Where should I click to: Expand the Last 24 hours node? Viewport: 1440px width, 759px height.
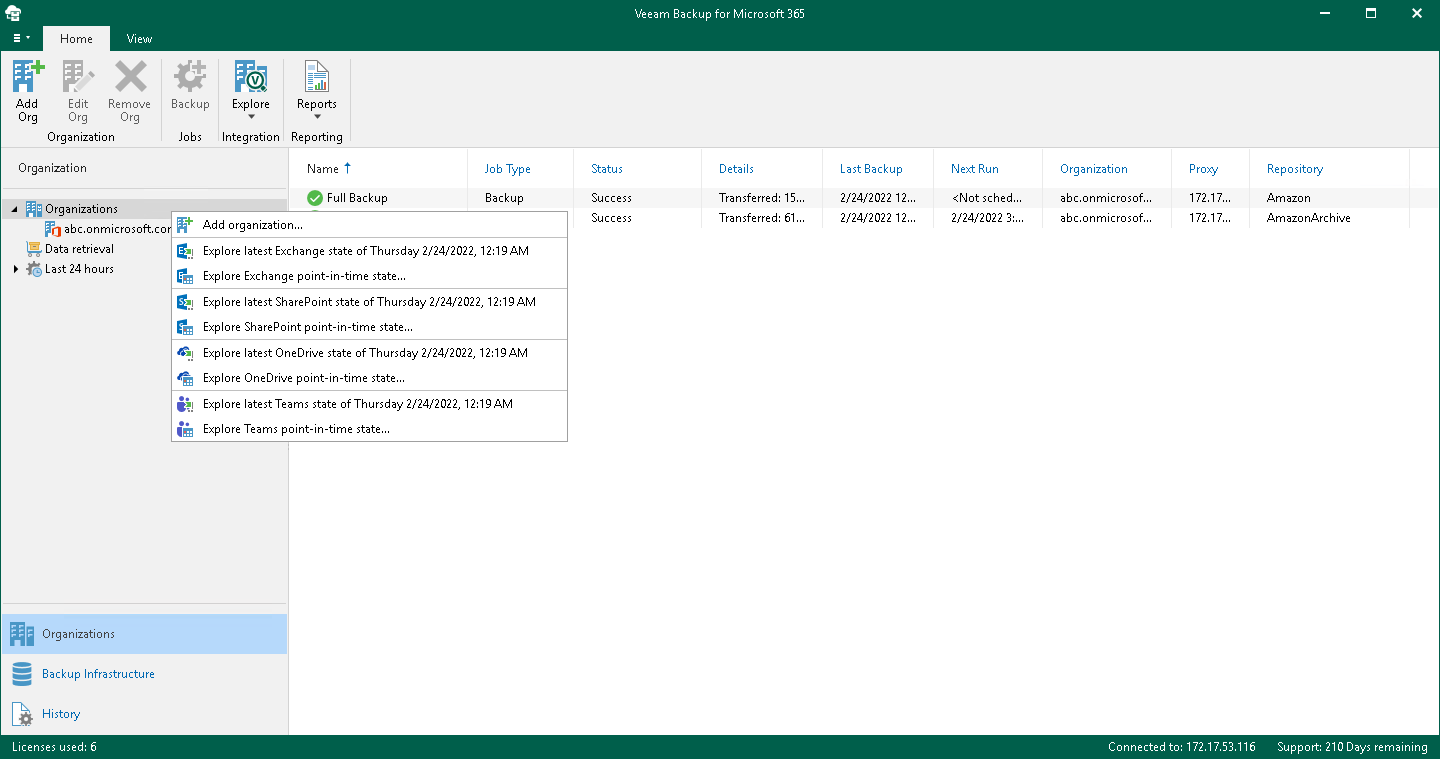[15, 269]
